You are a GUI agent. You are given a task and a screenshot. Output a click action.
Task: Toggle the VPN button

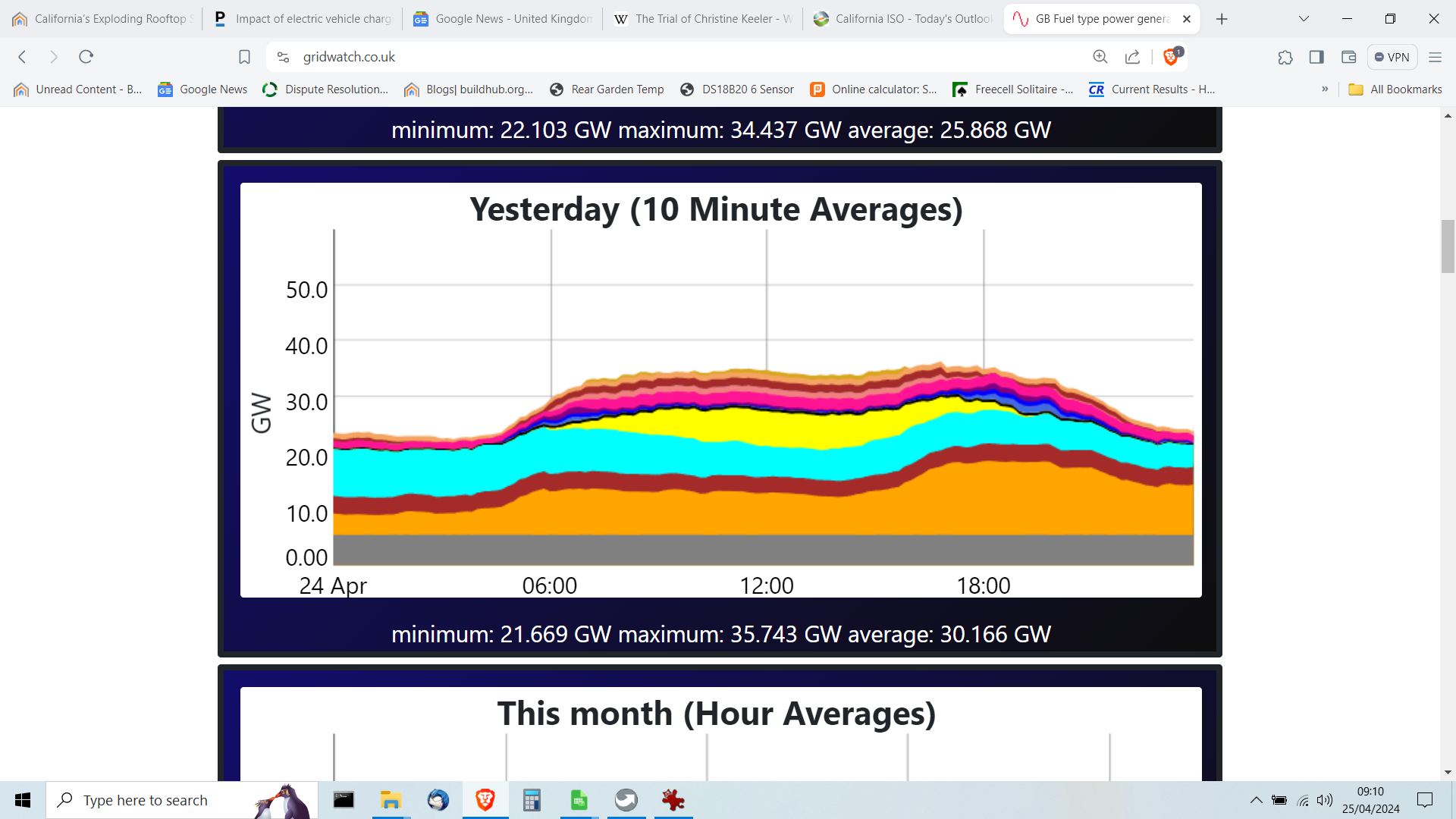[1392, 57]
